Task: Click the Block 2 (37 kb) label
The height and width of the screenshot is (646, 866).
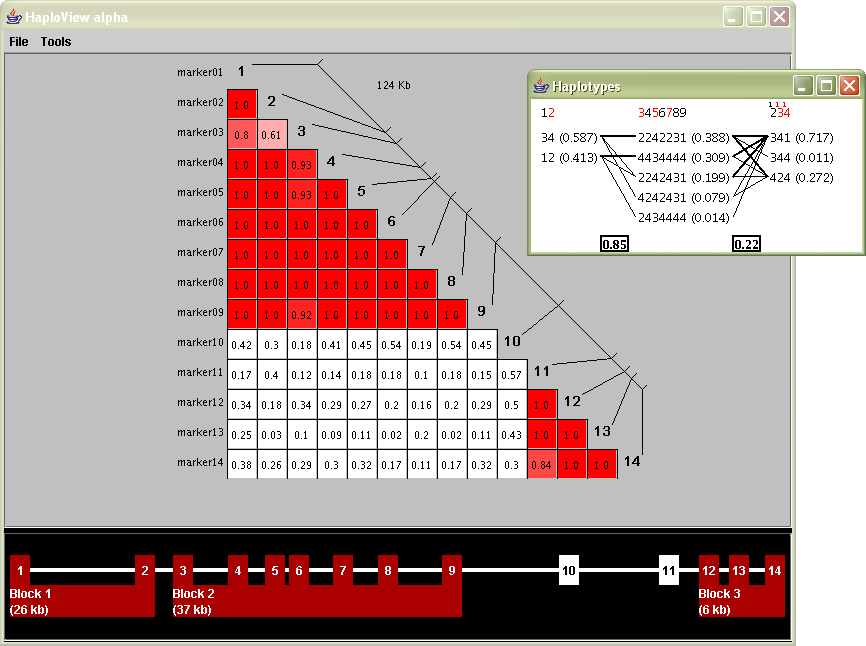Action: tap(193, 602)
